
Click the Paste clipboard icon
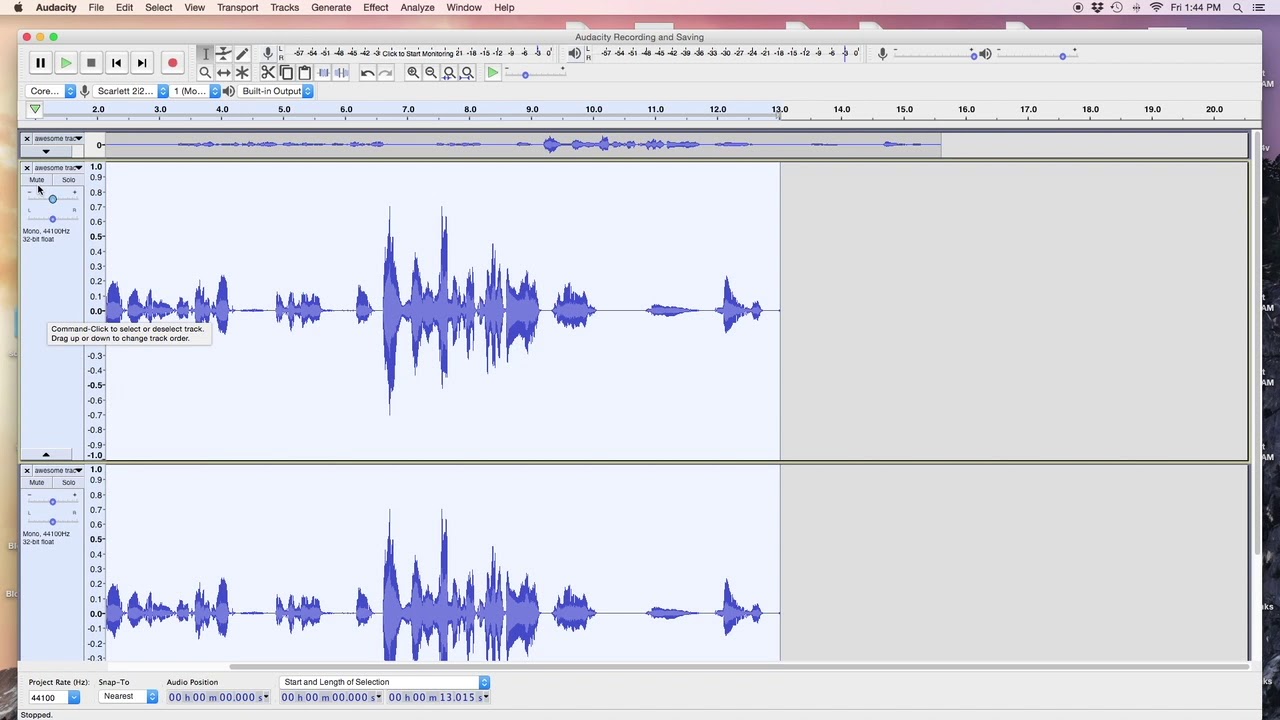[x=305, y=73]
